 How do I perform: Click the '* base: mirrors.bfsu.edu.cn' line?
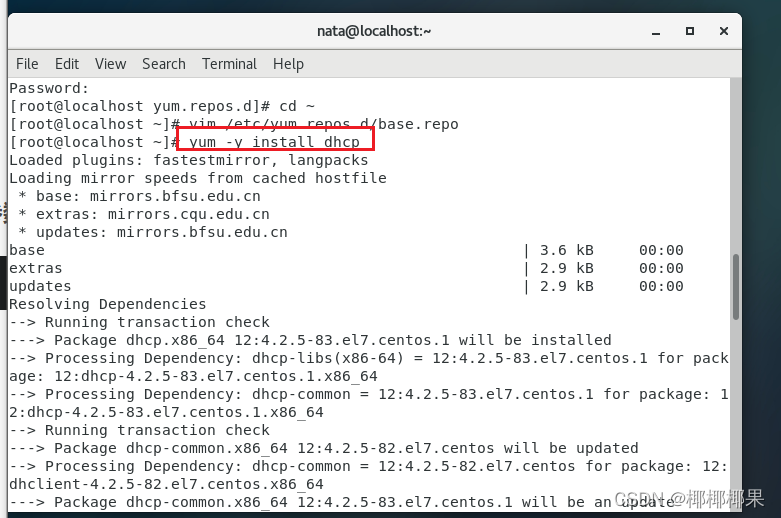click(139, 196)
